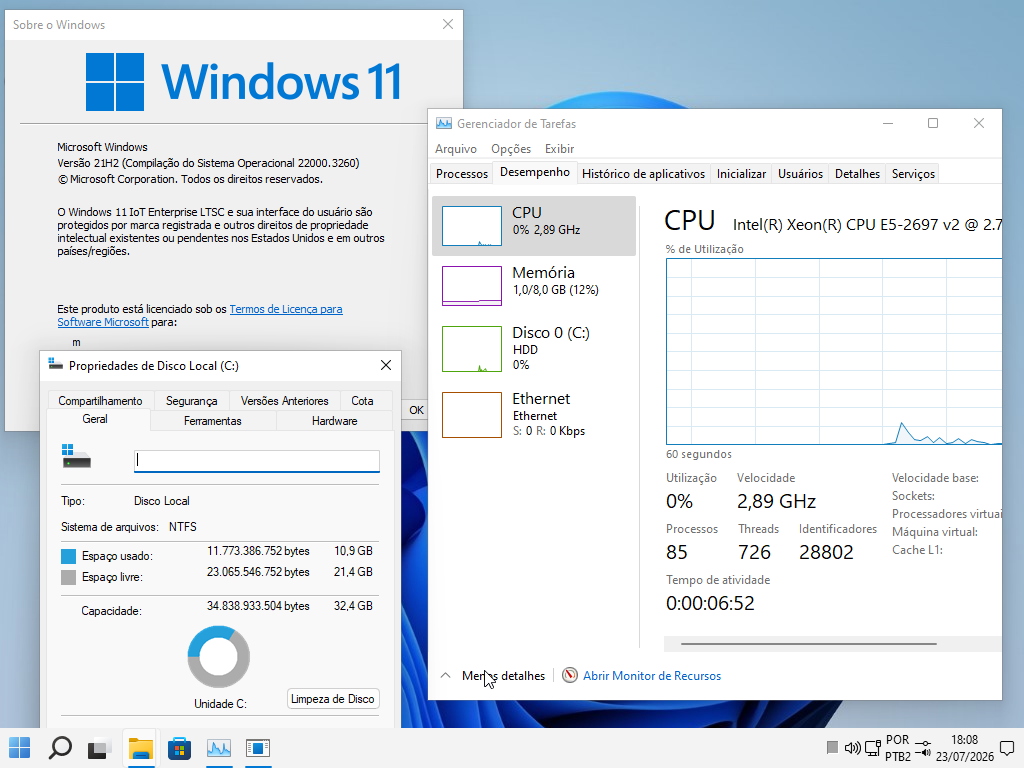Image resolution: width=1024 pixels, height=768 pixels.
Task: Click the drive icon in Properties title
Action: 56,365
